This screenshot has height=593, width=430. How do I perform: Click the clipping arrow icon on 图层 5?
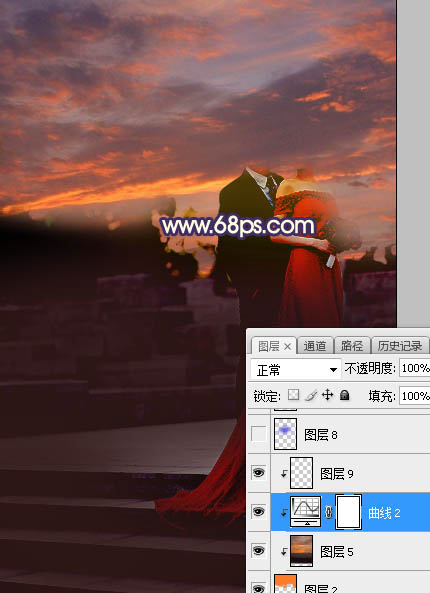tap(284, 552)
